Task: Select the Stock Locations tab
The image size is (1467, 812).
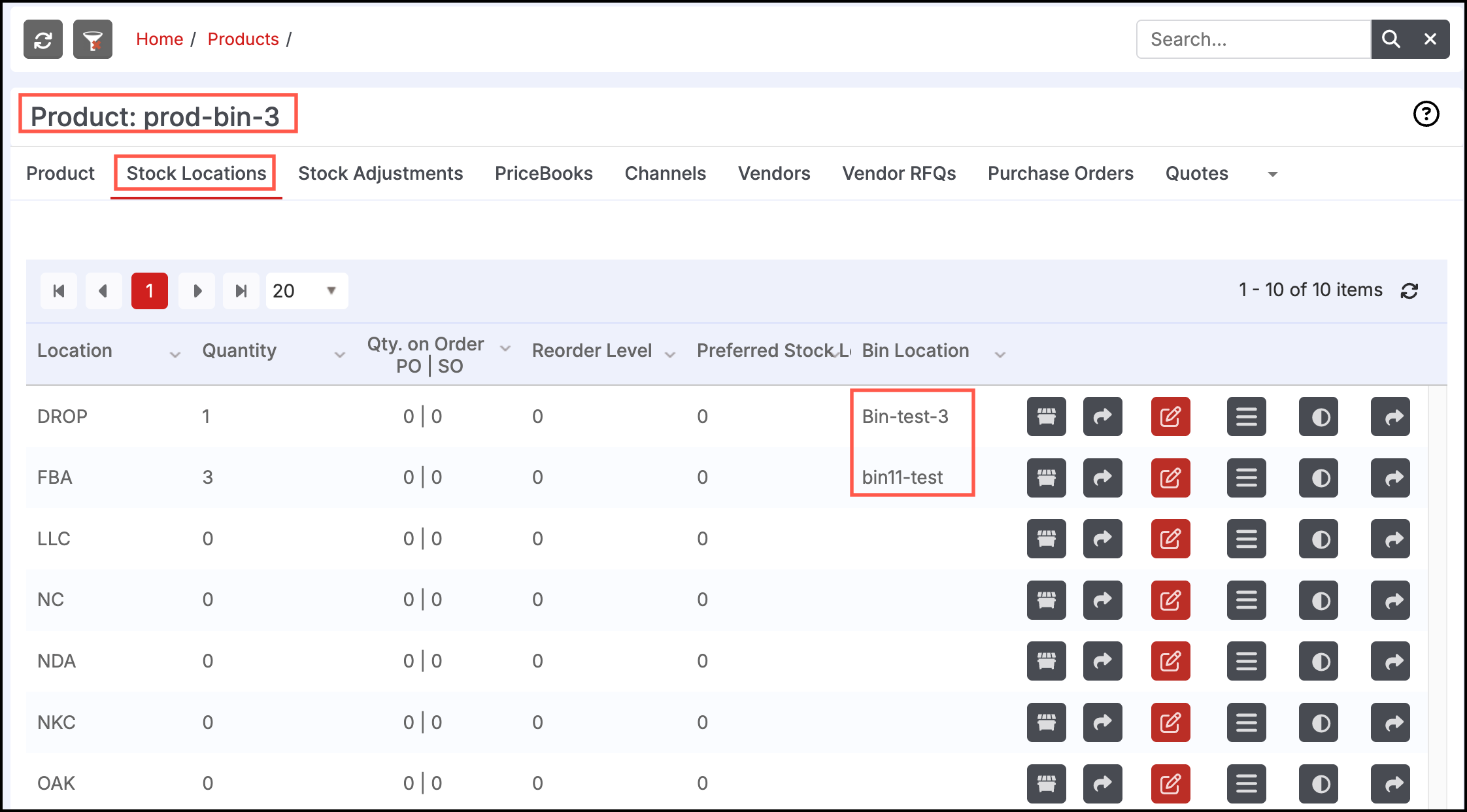Action: [196, 173]
